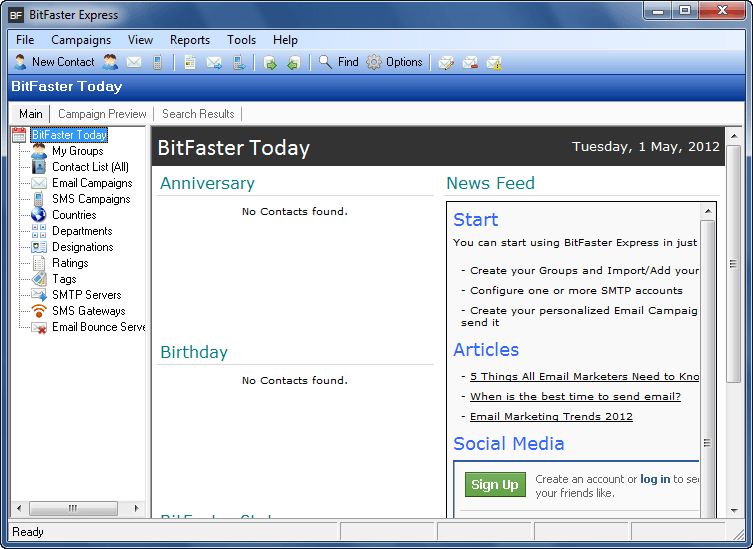Image resolution: width=753 pixels, height=549 pixels.
Task: Open the Tools menu
Action: [x=242, y=40]
